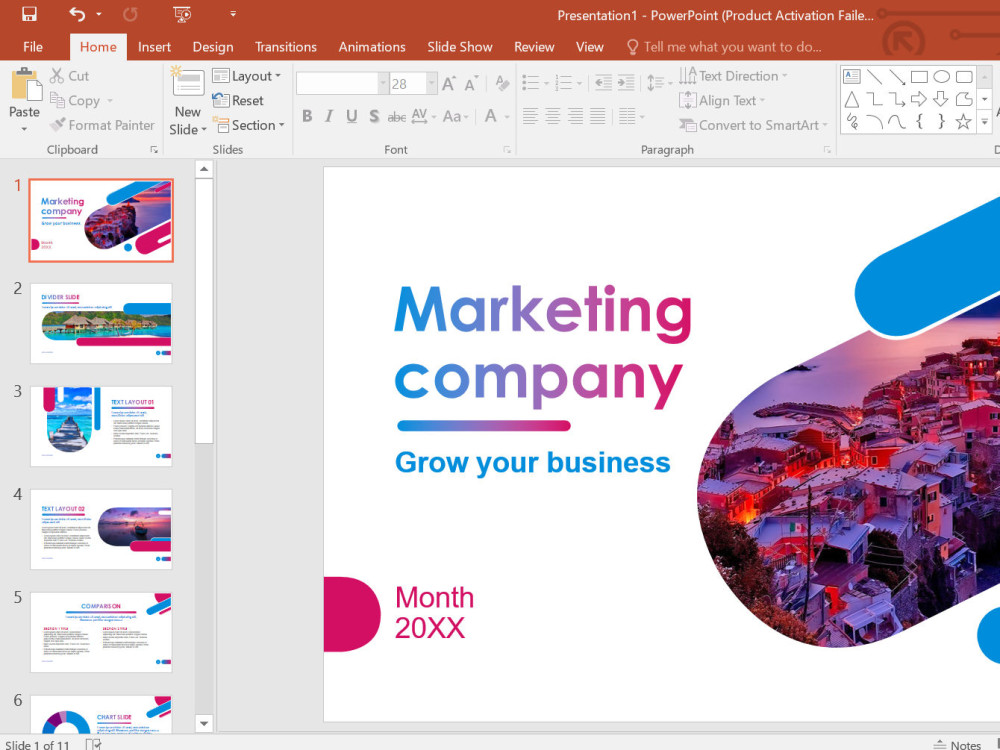Click the Save icon in quick access toolbar
This screenshot has height=750, width=1000.
click(29, 14)
